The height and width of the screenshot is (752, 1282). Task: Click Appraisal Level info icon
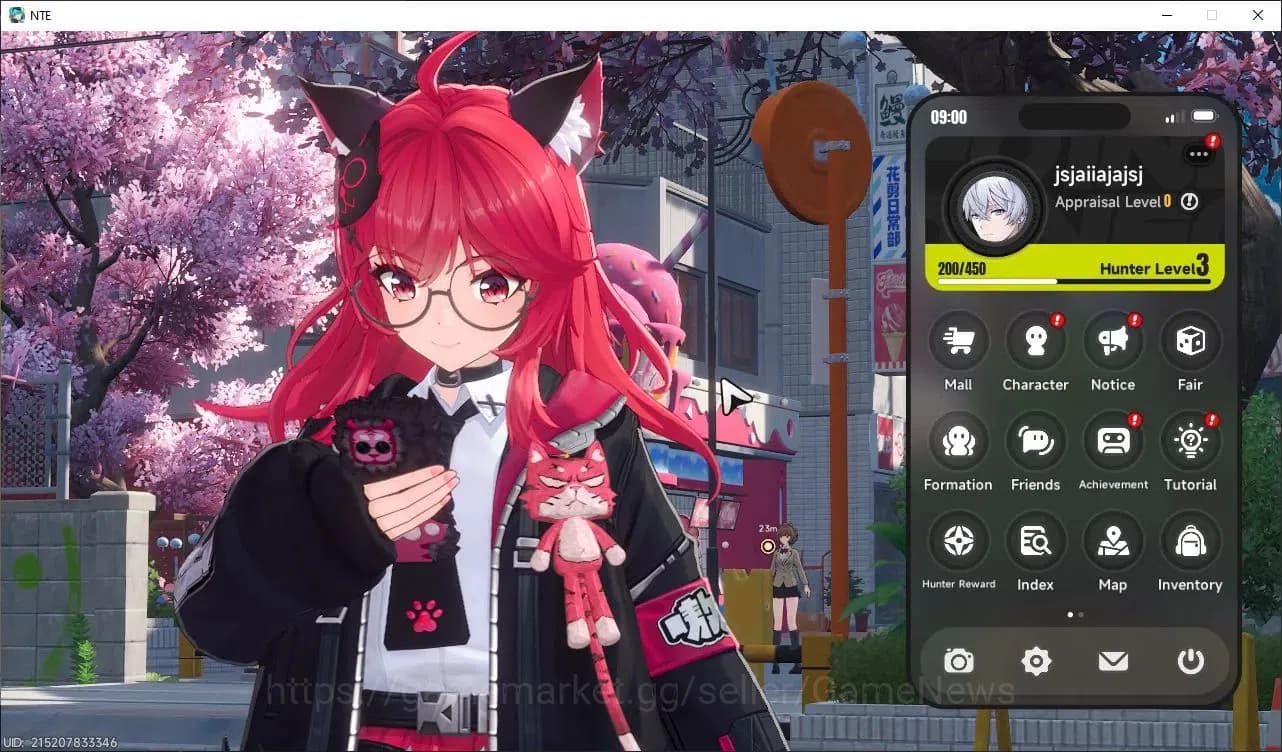[x=1189, y=201]
